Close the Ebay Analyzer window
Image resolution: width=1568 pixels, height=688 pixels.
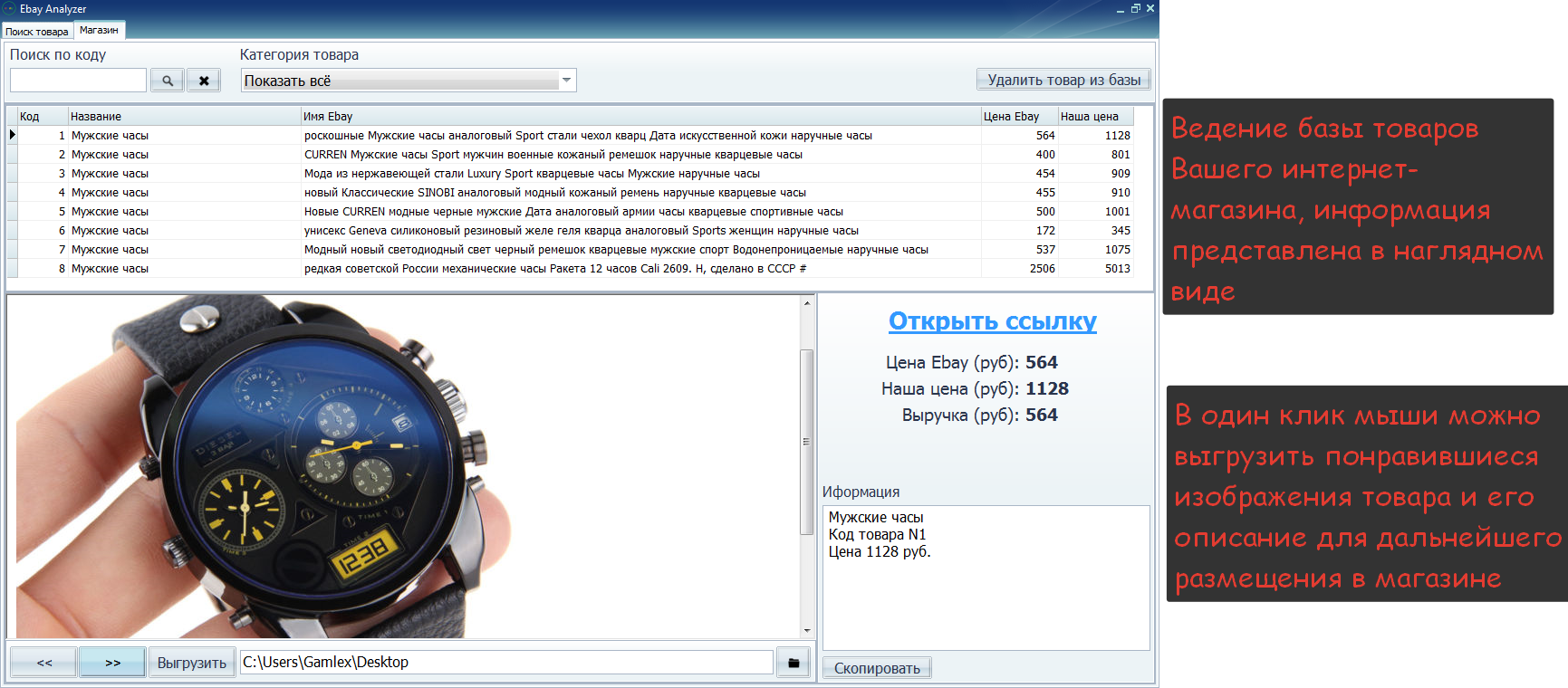[1150, 9]
